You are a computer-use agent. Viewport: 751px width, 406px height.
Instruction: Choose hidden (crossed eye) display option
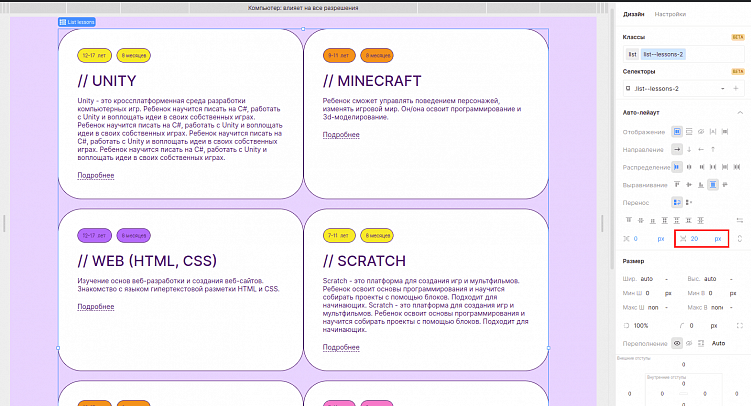point(701,132)
